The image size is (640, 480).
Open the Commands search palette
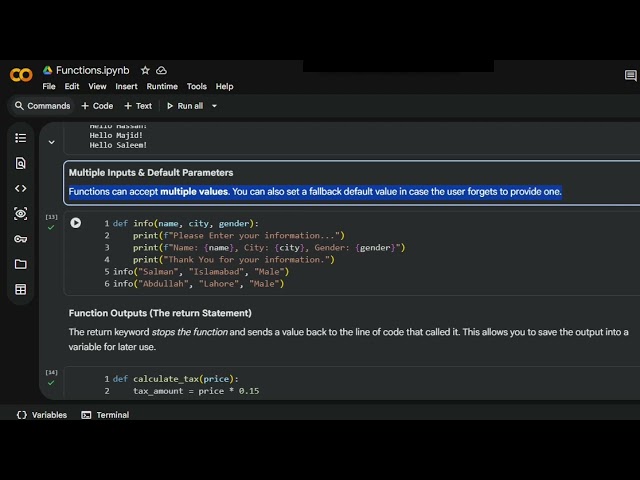[x=42, y=106]
